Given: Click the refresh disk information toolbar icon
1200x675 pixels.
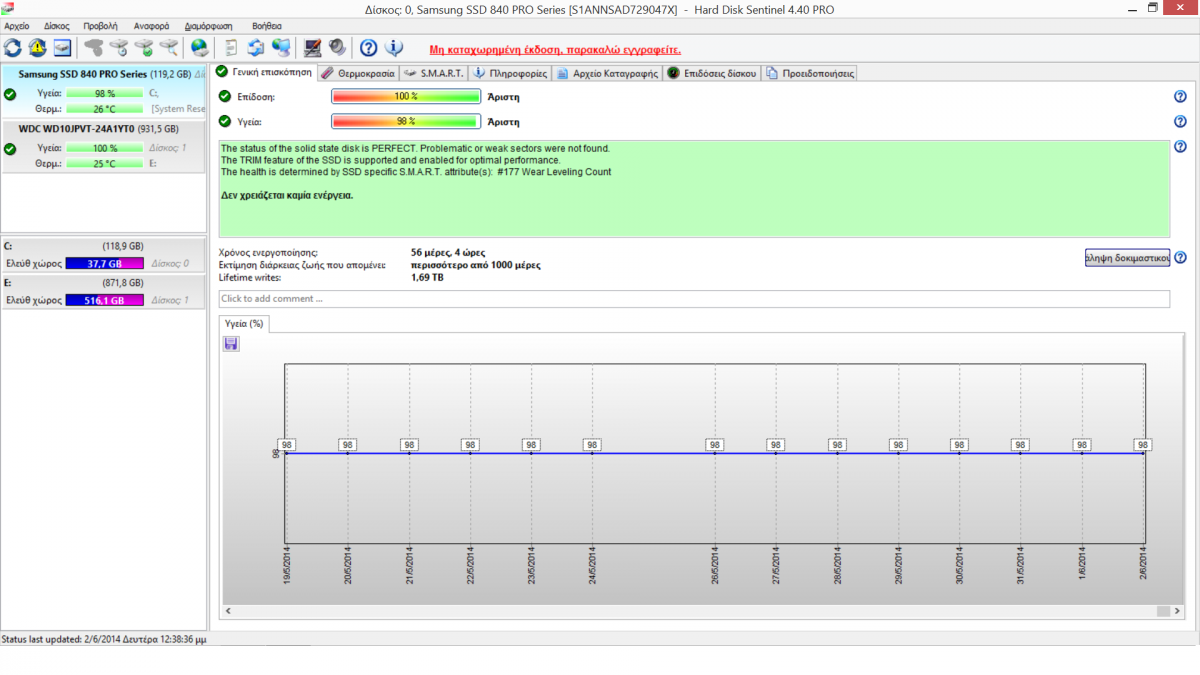Looking at the screenshot, I should tap(13, 47).
